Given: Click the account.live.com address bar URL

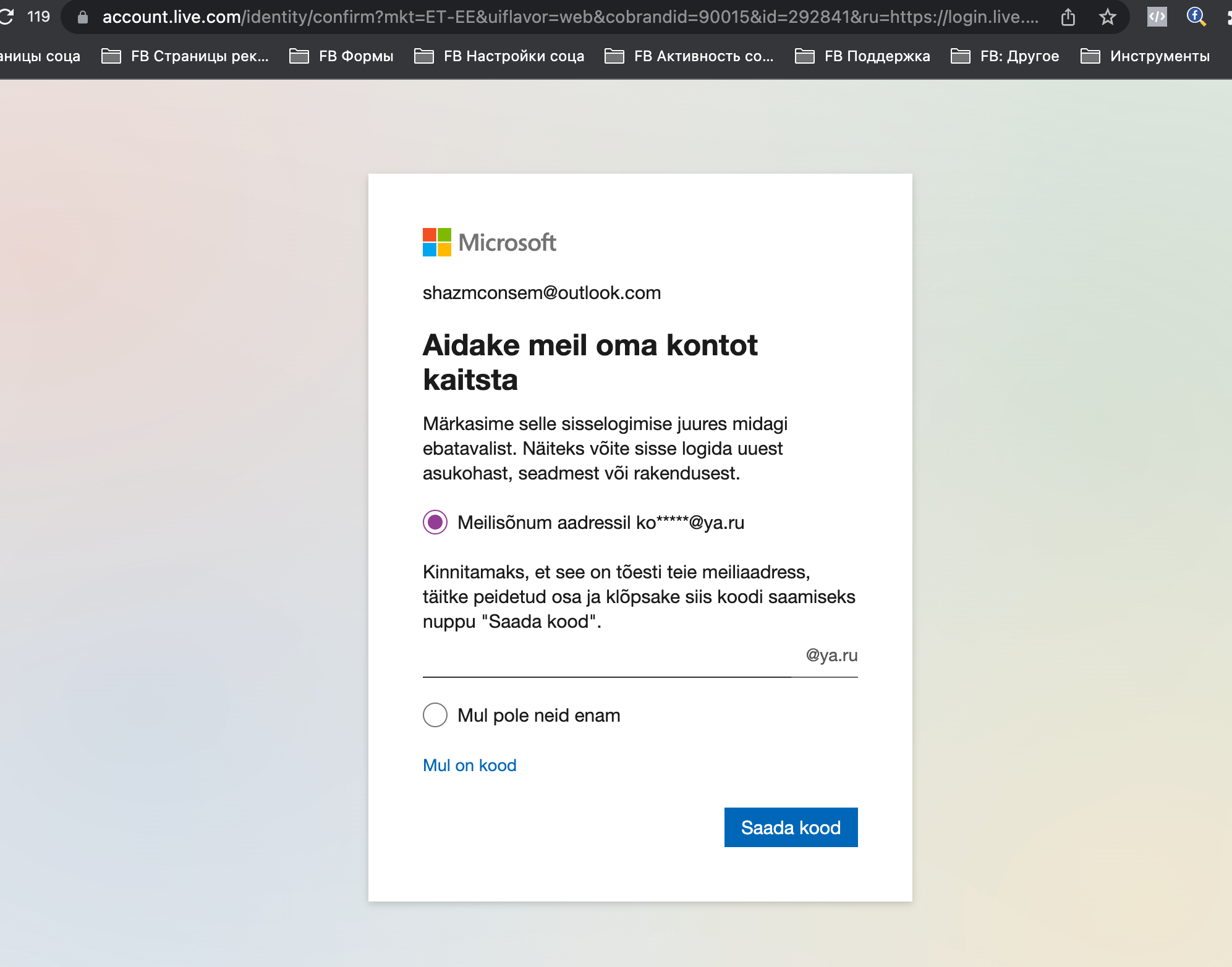Looking at the screenshot, I should 570,17.
